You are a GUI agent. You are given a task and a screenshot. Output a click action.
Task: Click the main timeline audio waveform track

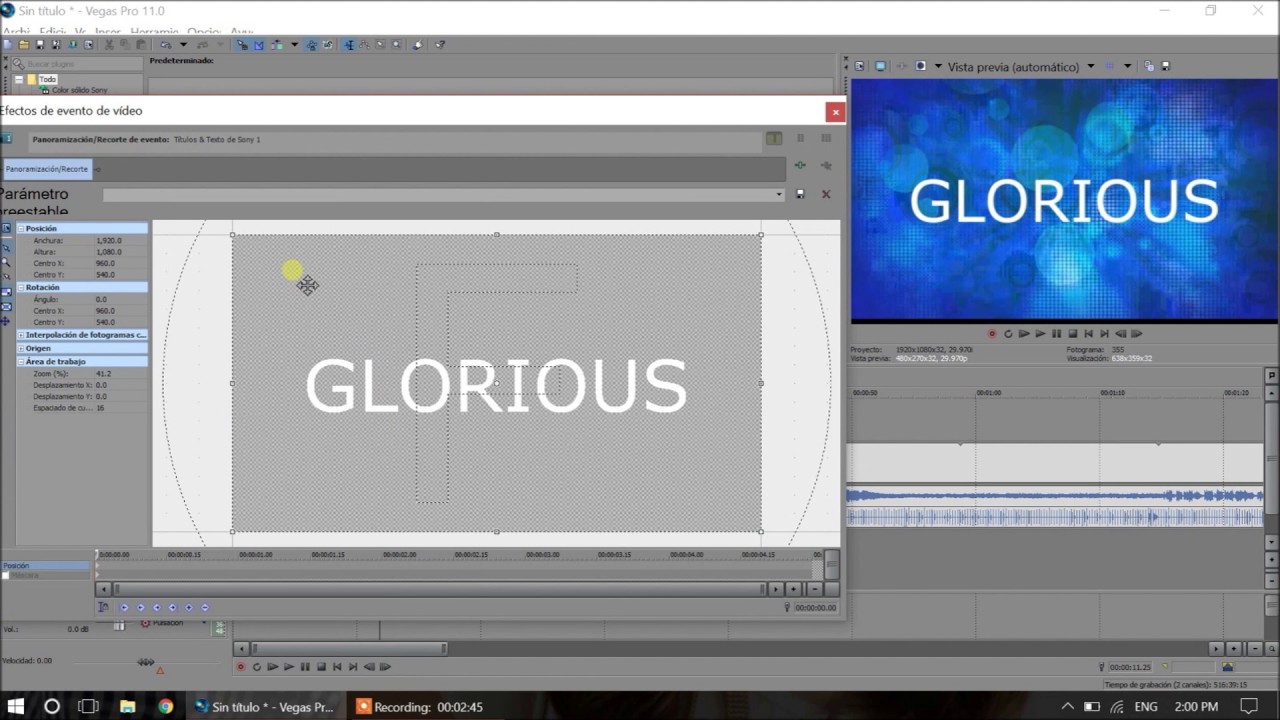(x=1055, y=506)
